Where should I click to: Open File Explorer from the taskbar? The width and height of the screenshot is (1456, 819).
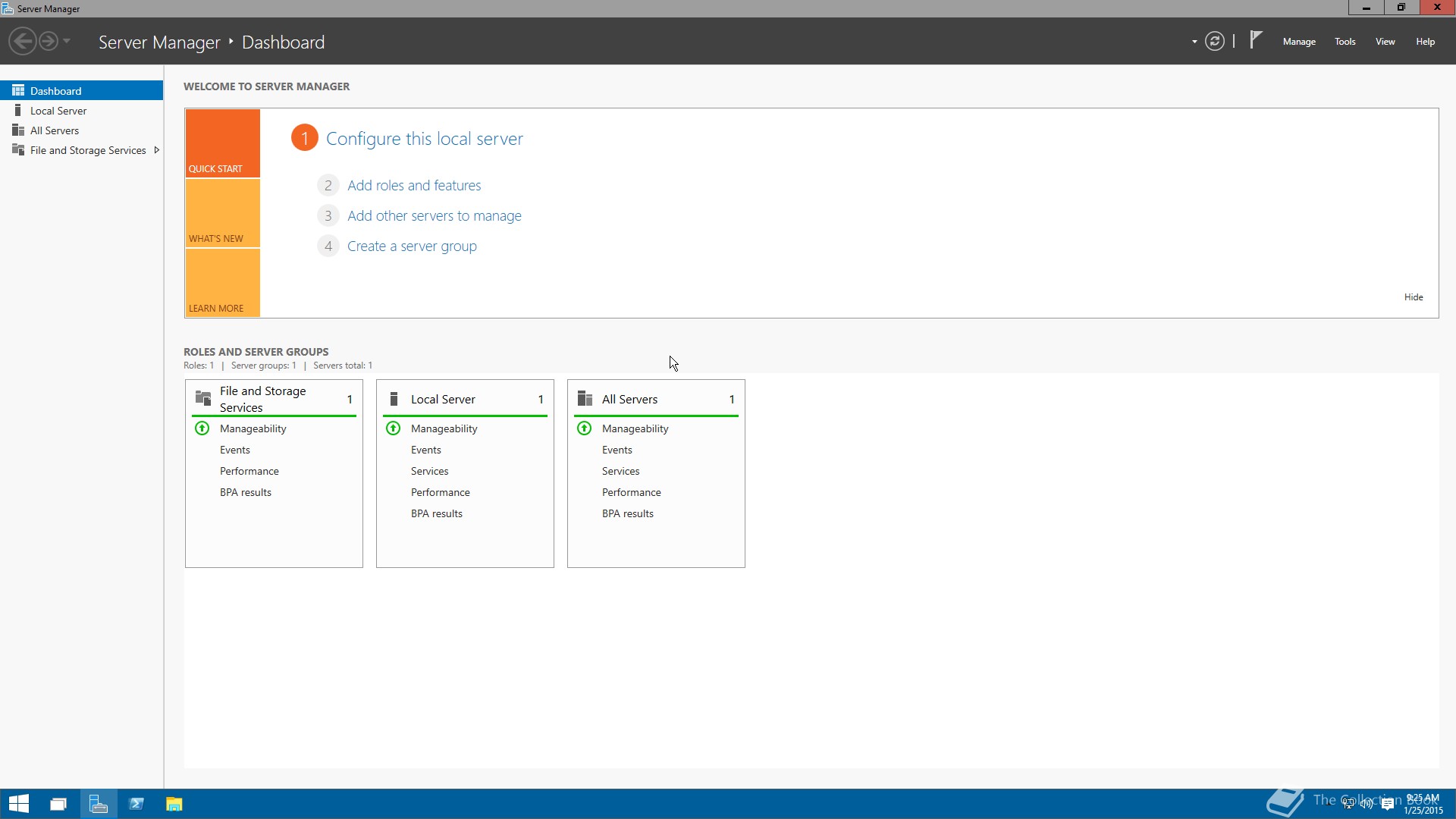(174, 804)
